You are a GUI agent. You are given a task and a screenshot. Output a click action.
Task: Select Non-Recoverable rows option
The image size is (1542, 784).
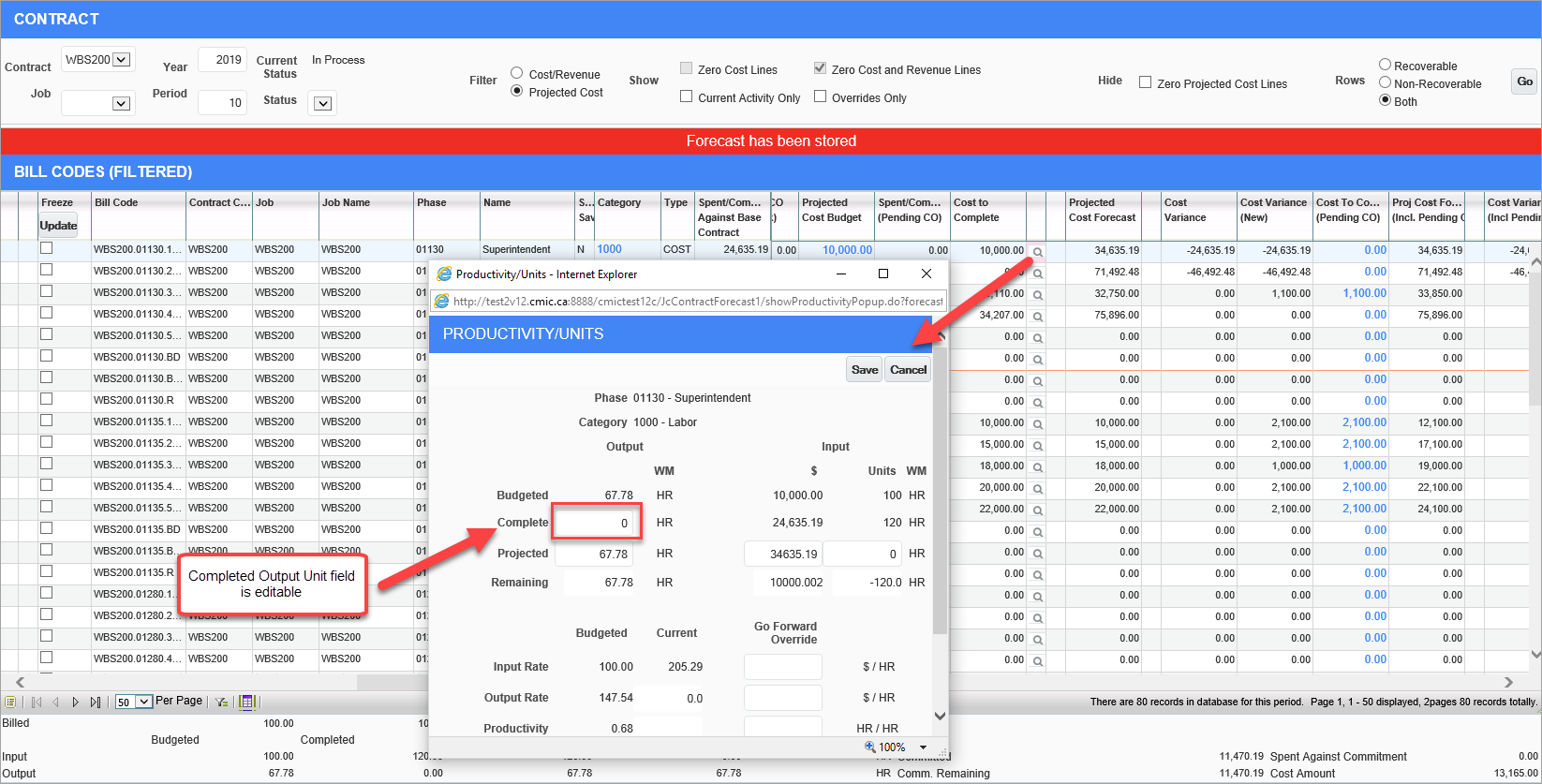pos(1385,82)
